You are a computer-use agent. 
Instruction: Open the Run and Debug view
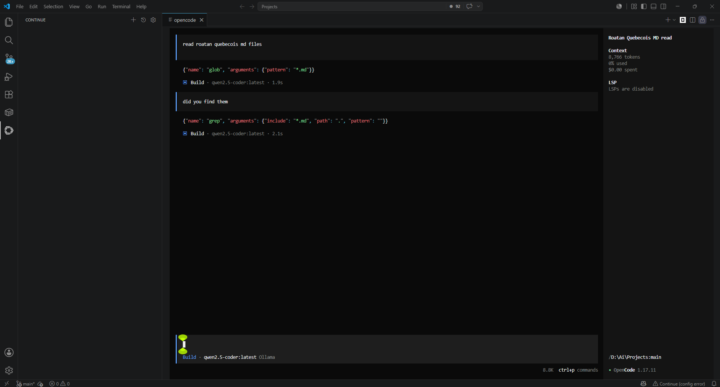tap(9, 77)
